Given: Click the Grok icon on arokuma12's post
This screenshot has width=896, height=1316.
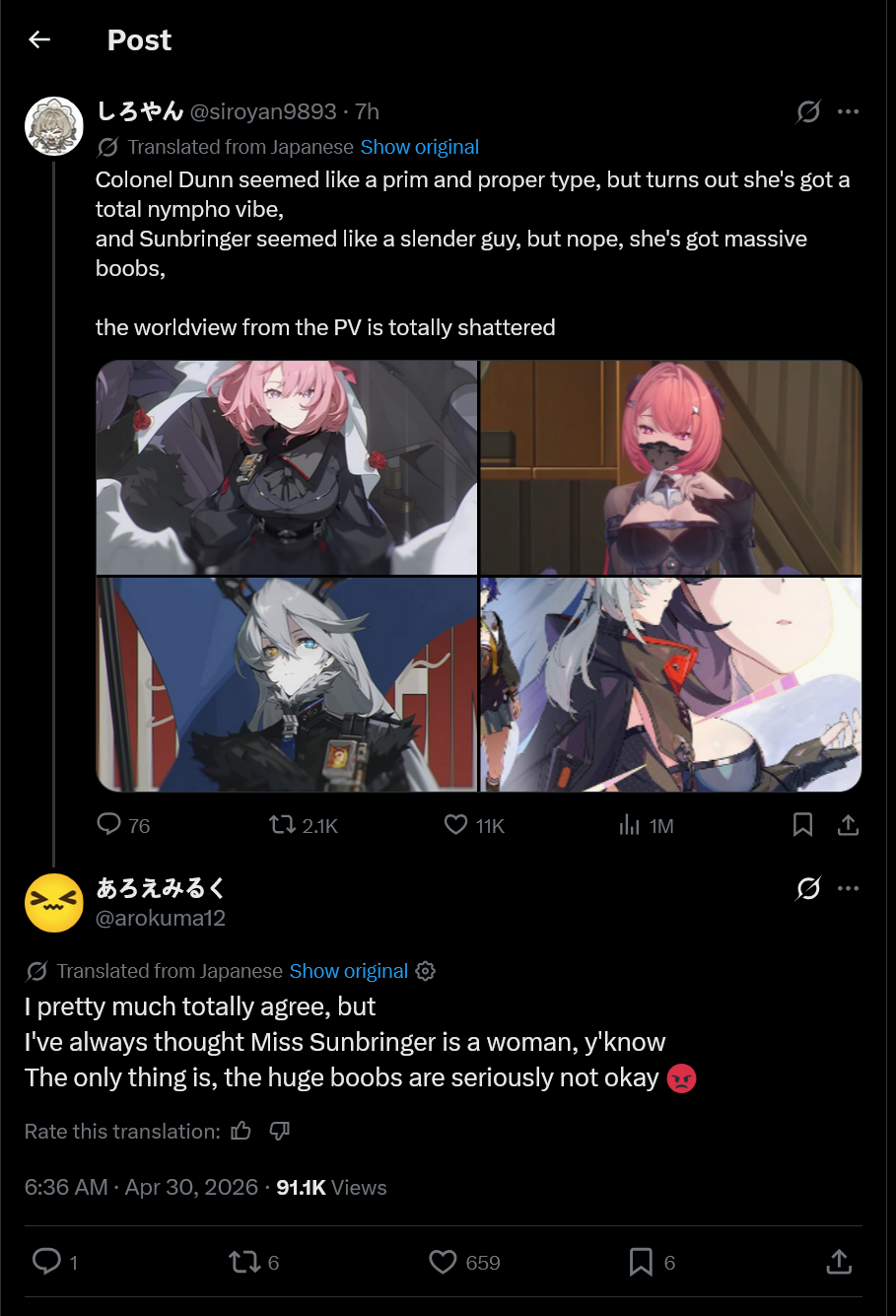Looking at the screenshot, I should [808, 888].
